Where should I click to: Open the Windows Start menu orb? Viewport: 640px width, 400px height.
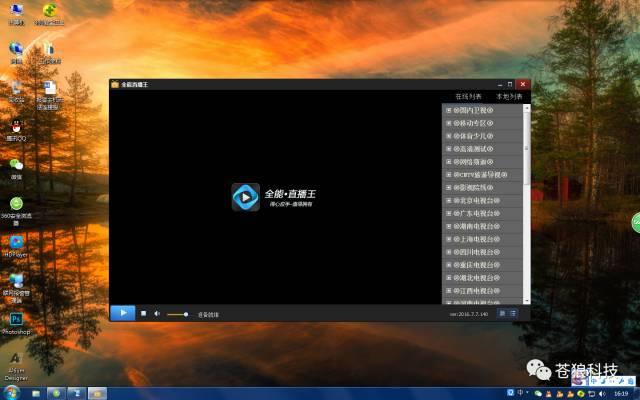point(11,393)
